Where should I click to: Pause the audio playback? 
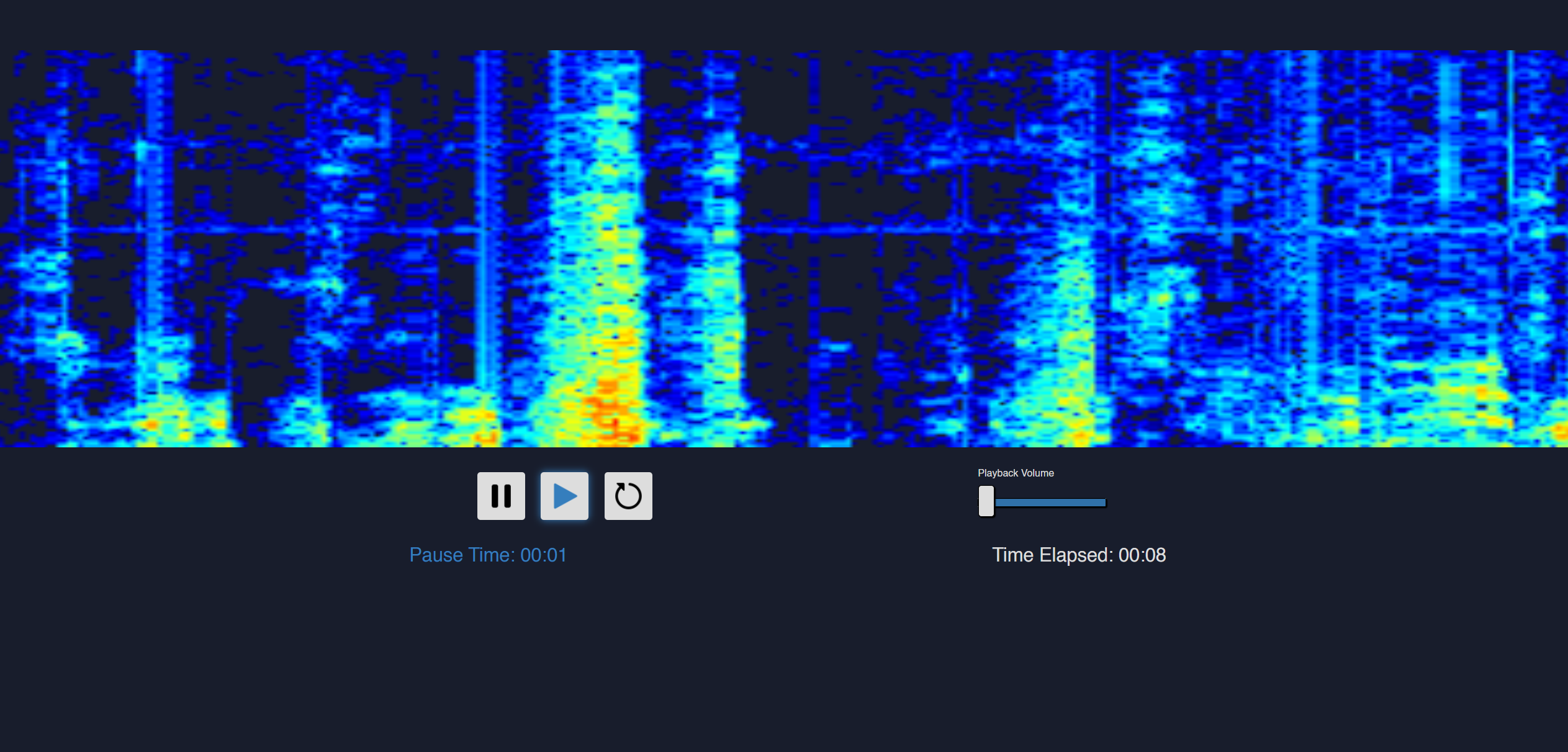point(501,496)
